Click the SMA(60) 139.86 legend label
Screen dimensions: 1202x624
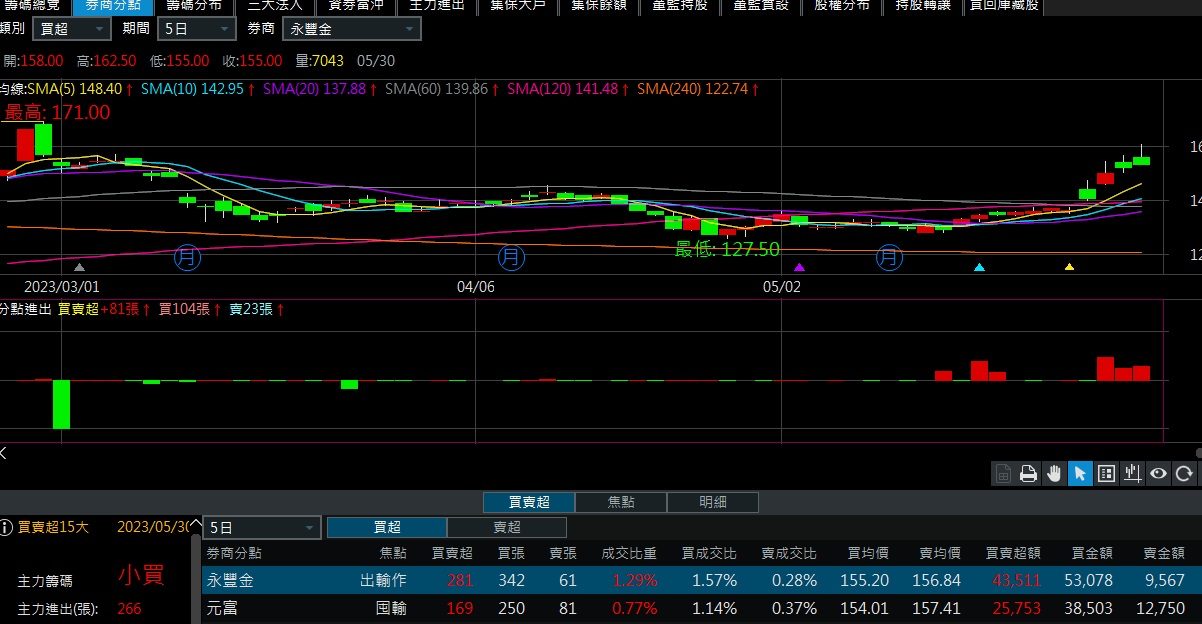(436, 89)
